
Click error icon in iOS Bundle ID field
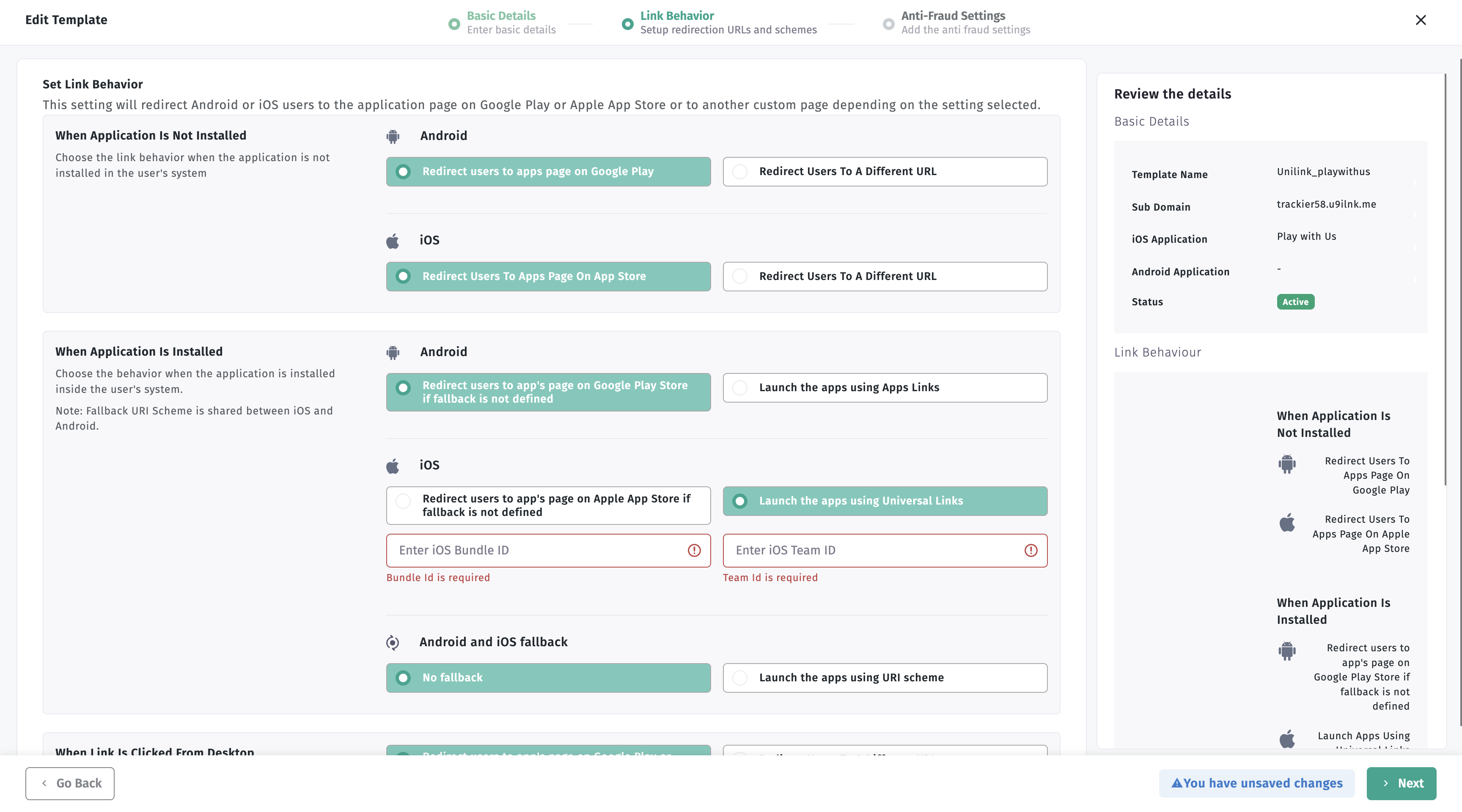coord(694,550)
